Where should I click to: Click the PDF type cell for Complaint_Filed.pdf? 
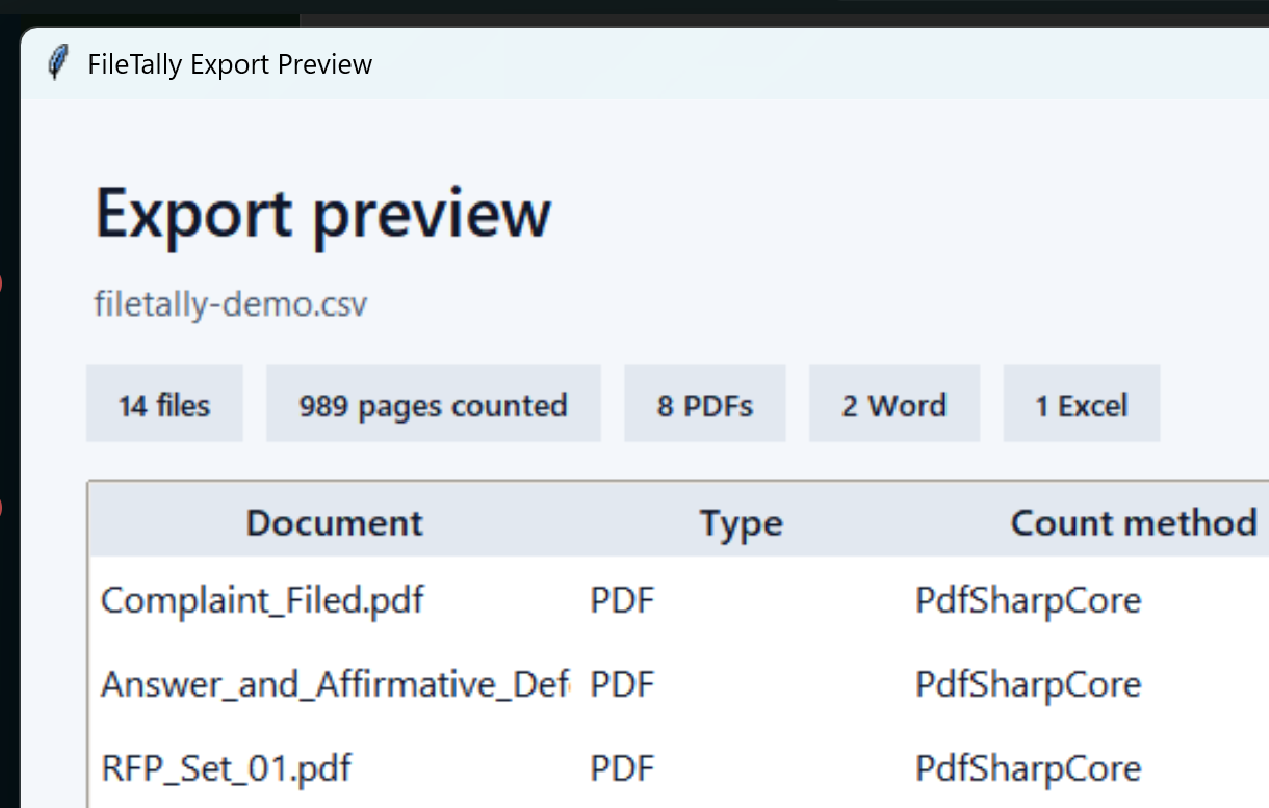pos(621,600)
